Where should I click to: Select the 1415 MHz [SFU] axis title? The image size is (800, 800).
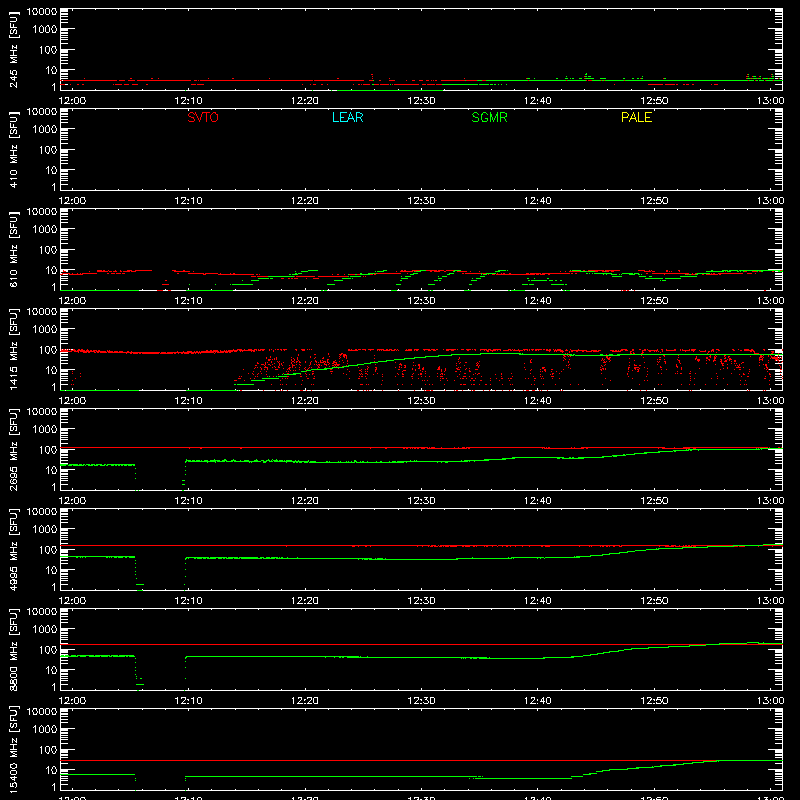13,349
